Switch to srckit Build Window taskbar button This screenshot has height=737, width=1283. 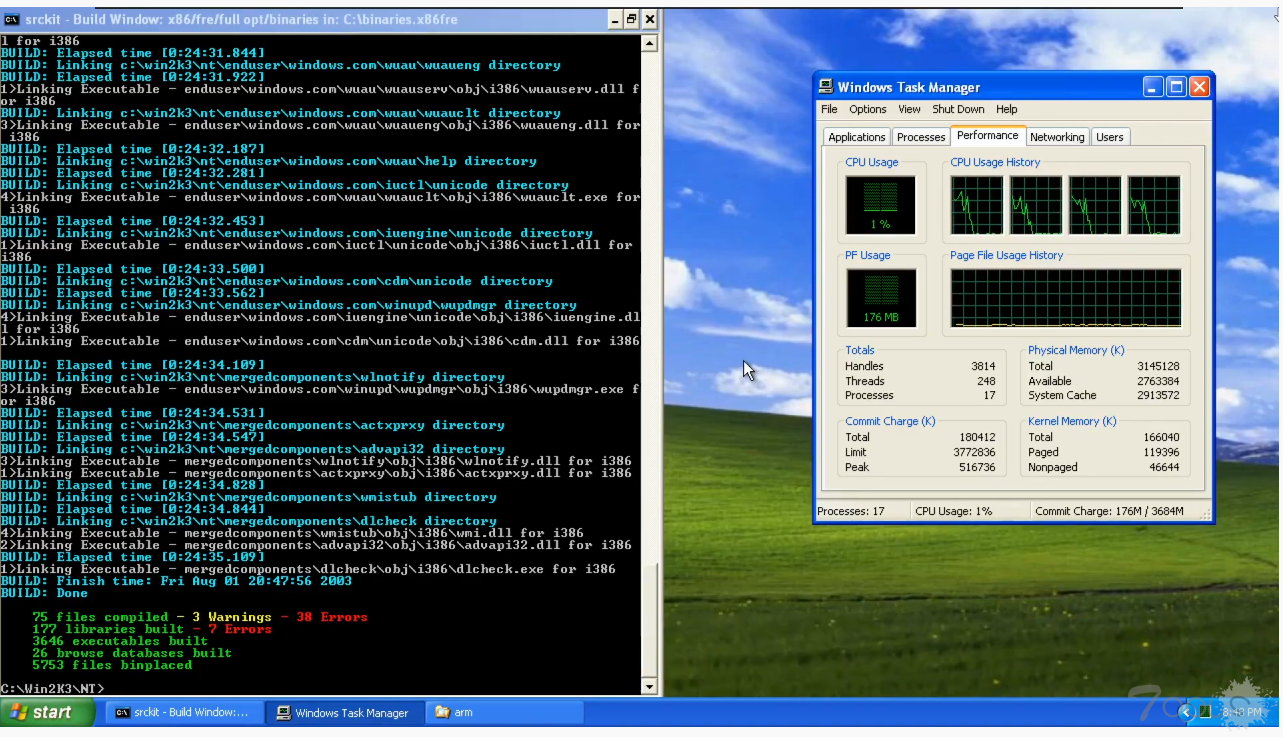pyautogui.click(x=183, y=712)
